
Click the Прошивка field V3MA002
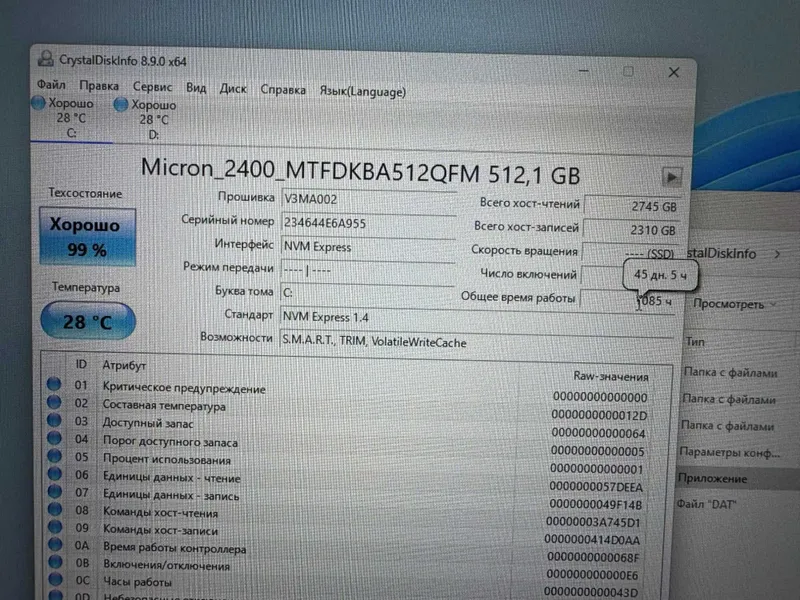pyautogui.click(x=368, y=199)
